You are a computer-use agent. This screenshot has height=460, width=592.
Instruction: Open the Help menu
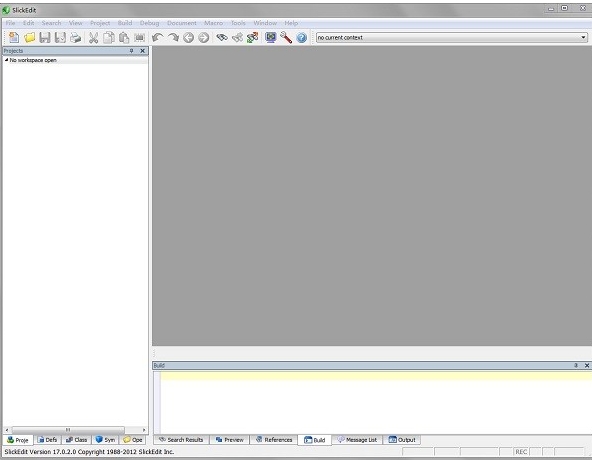(x=291, y=23)
